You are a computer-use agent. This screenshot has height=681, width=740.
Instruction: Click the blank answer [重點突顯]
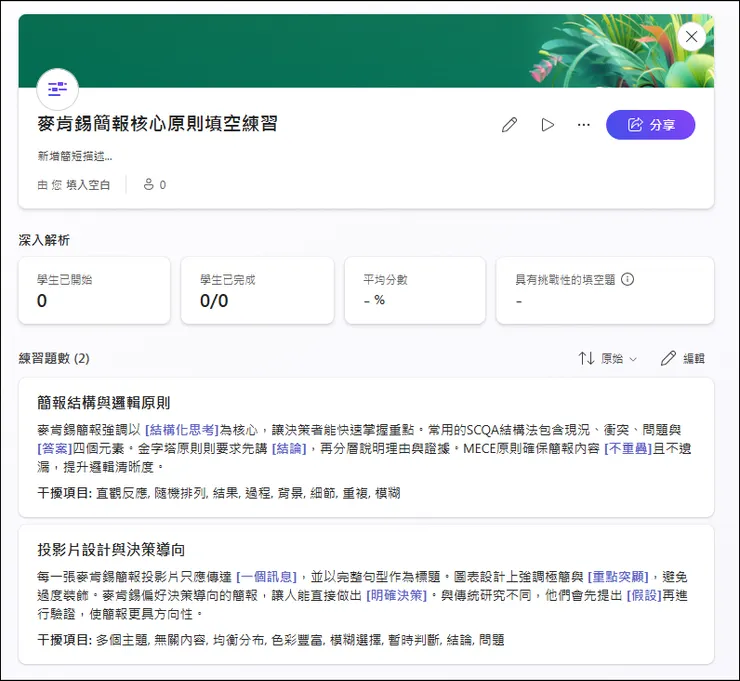(618, 577)
